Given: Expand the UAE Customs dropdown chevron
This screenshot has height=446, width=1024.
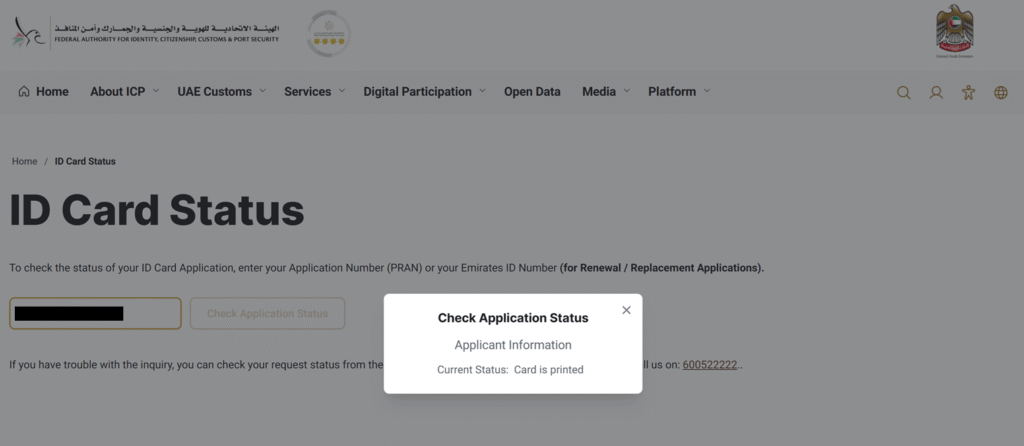Looking at the screenshot, I should pyautogui.click(x=263, y=91).
